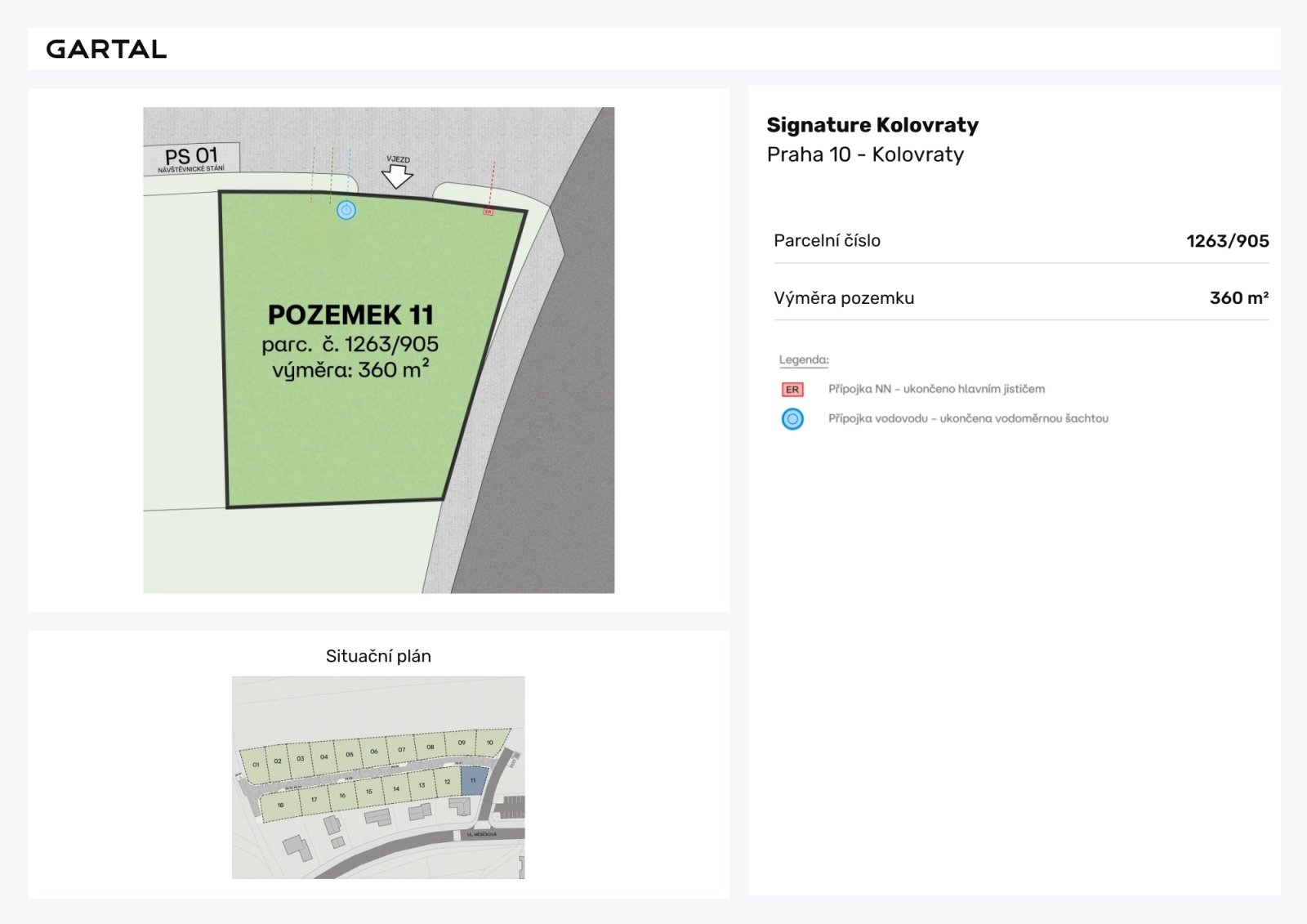Viewport: 1307px width, 924px height.
Task: Select plot 14 in the situation plan
Action: tap(396, 789)
